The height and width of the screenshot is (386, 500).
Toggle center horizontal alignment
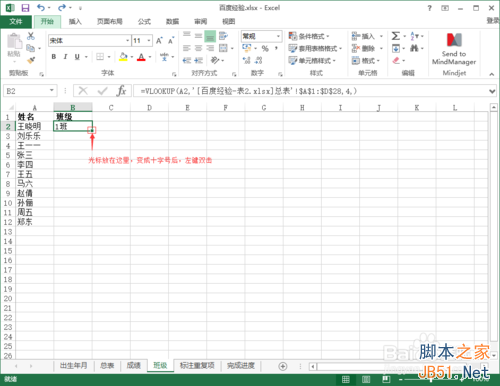click(198, 48)
